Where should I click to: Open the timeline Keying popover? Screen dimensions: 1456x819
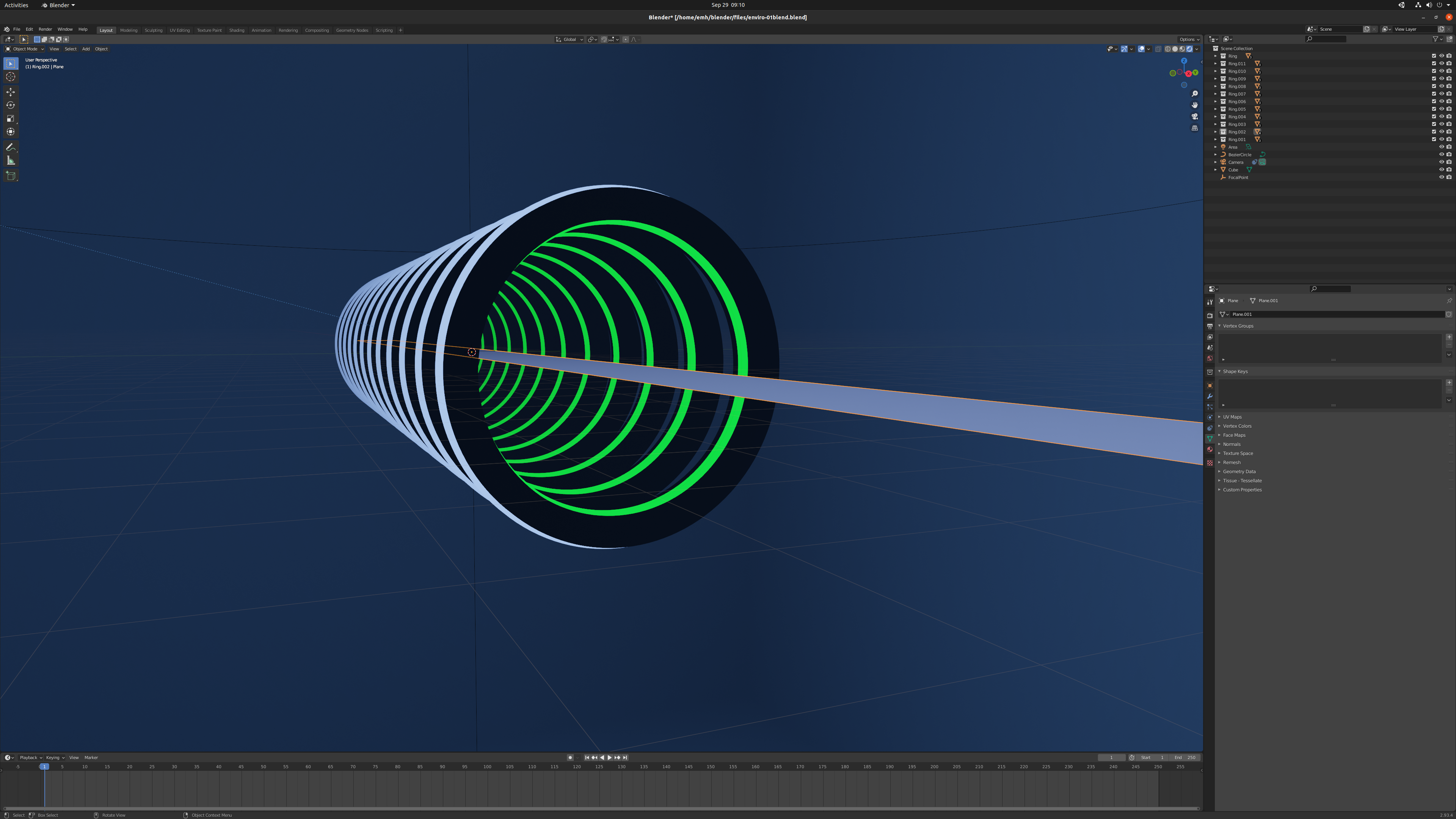(55, 758)
